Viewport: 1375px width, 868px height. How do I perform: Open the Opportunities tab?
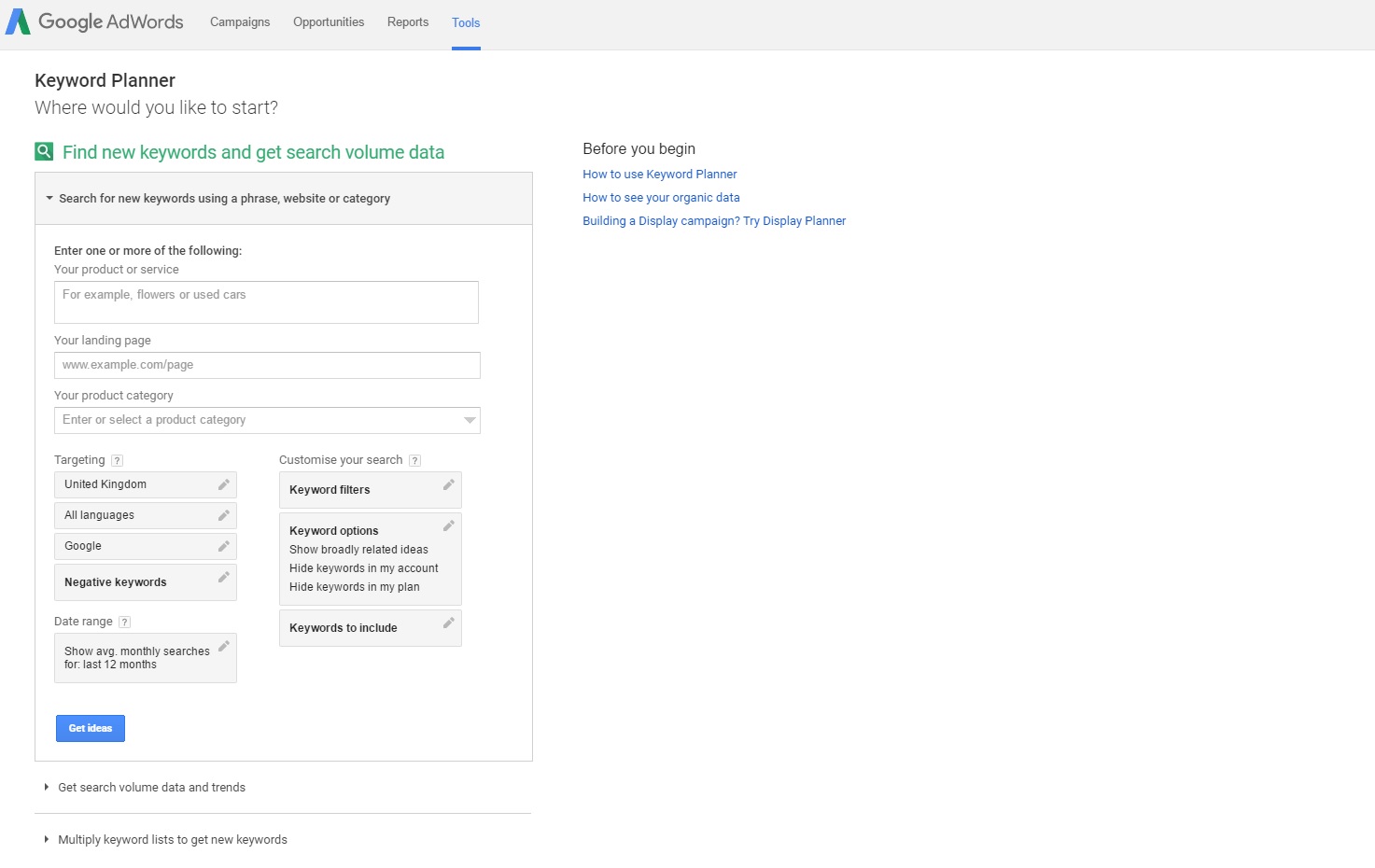pyautogui.click(x=329, y=22)
